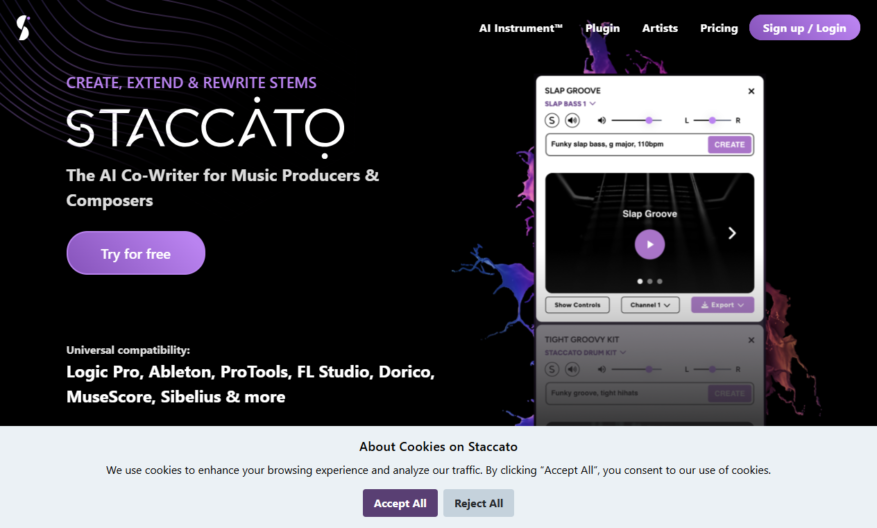Open the Pricing page
The image size is (877, 528).
pyautogui.click(x=719, y=28)
